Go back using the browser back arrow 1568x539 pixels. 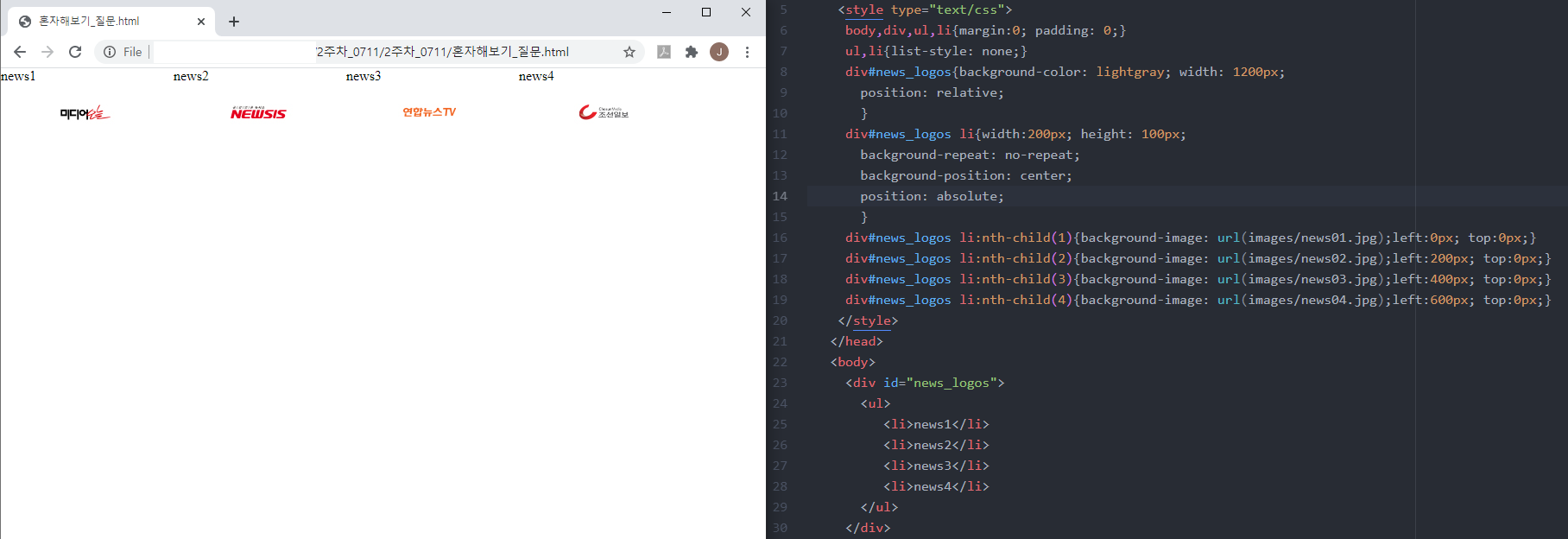pos(20,52)
